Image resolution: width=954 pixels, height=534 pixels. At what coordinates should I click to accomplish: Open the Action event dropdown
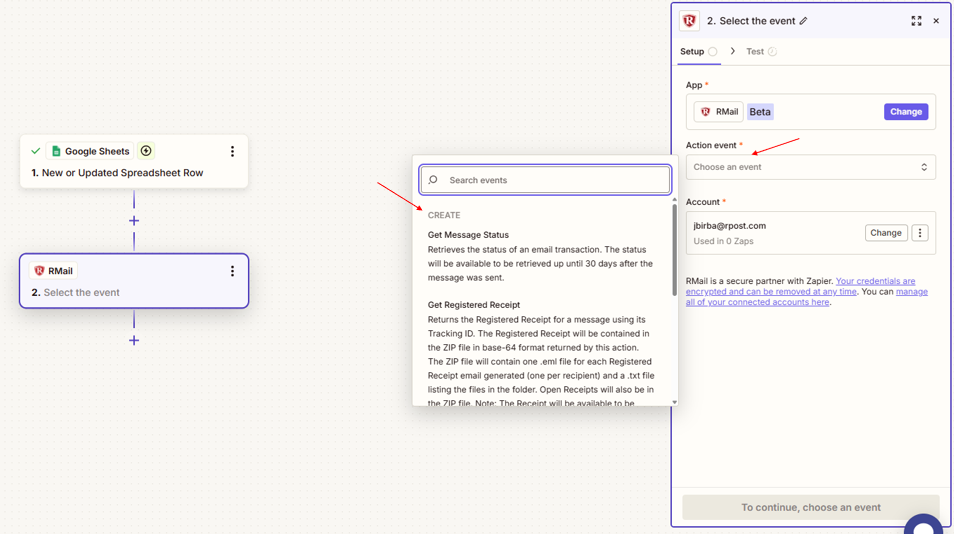click(810, 167)
